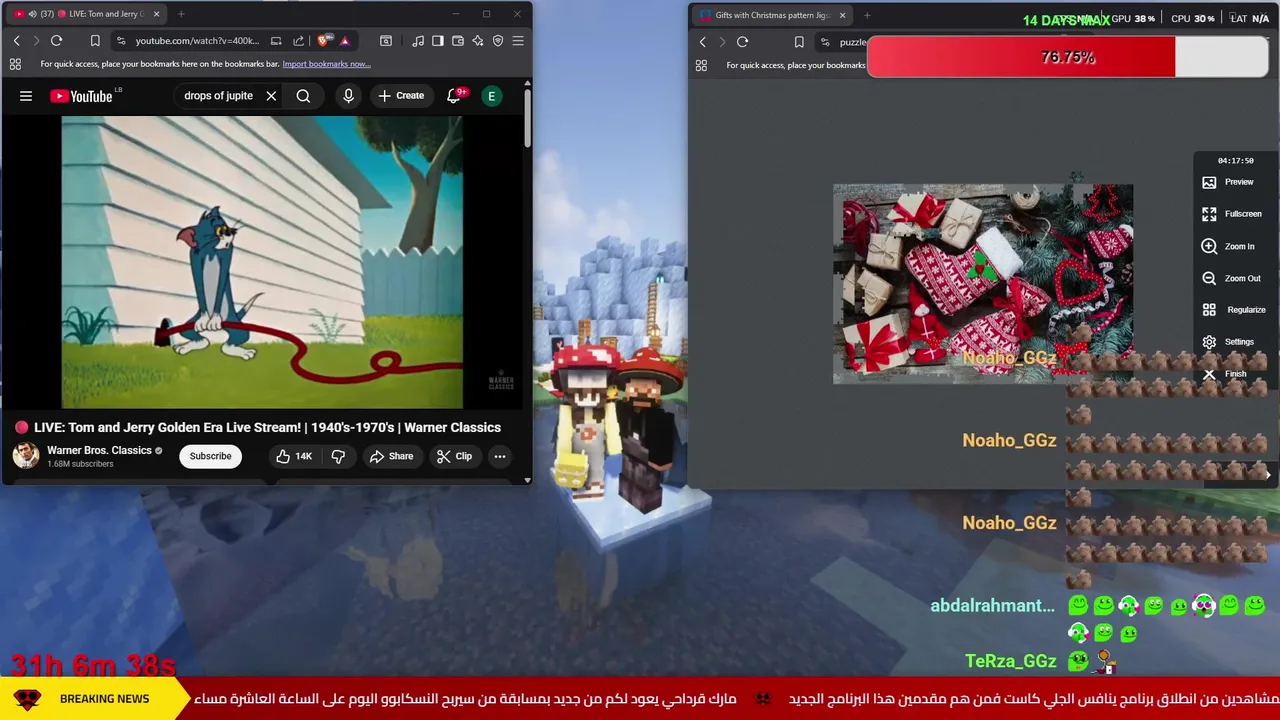Open the account avatar E menu
1280x720 pixels.
[491, 96]
